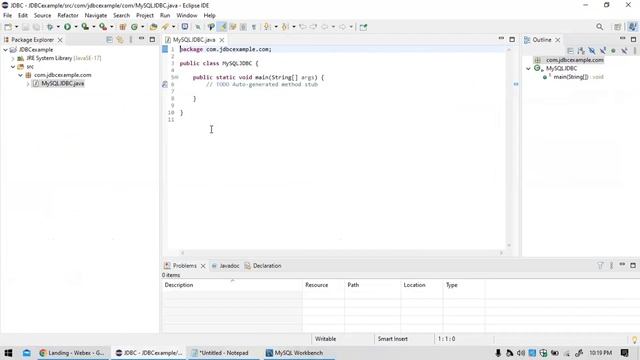The image size is (640, 360).
Task: Click the green Run button in toolbar
Action: 67,27
